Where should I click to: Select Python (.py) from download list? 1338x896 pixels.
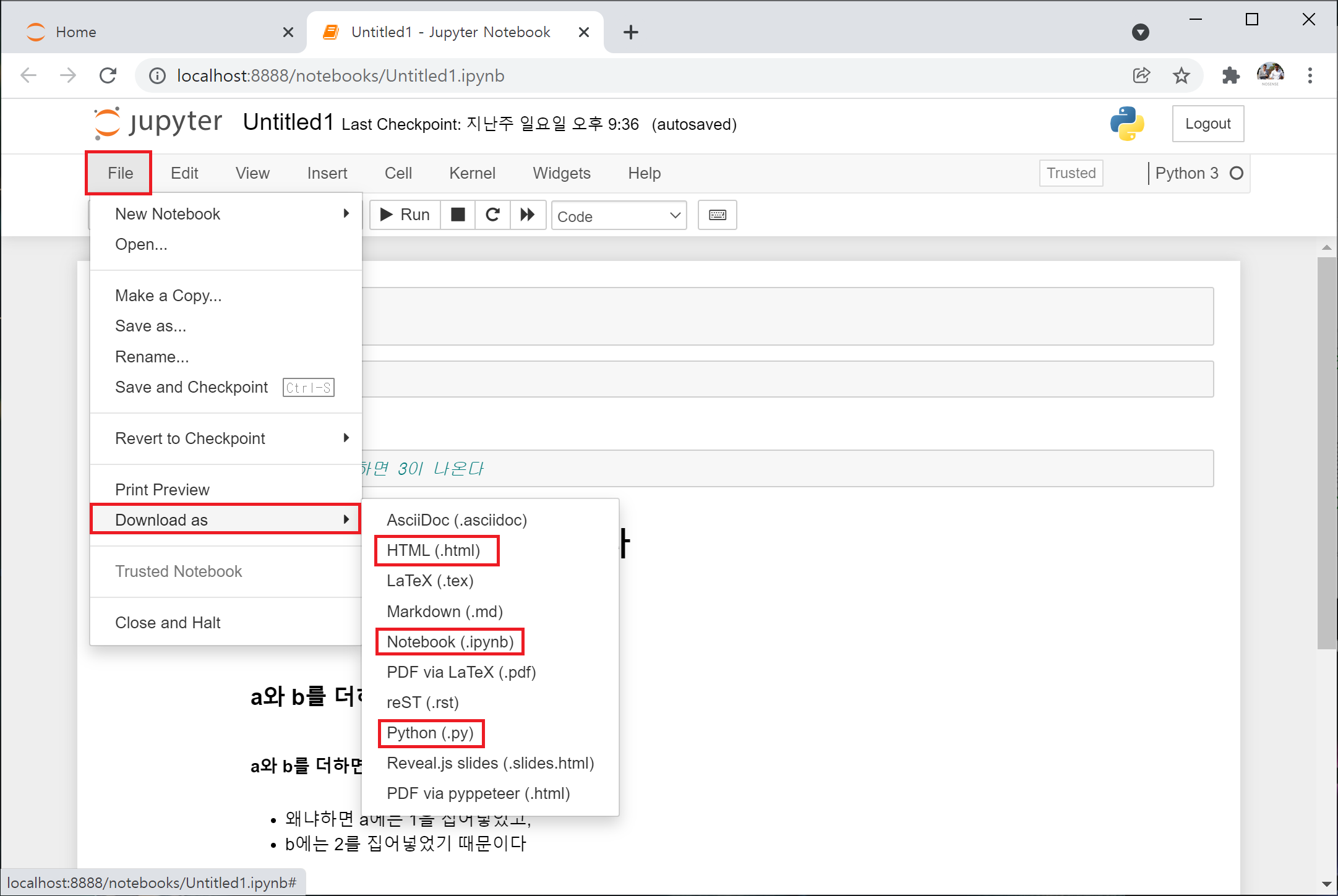(430, 733)
